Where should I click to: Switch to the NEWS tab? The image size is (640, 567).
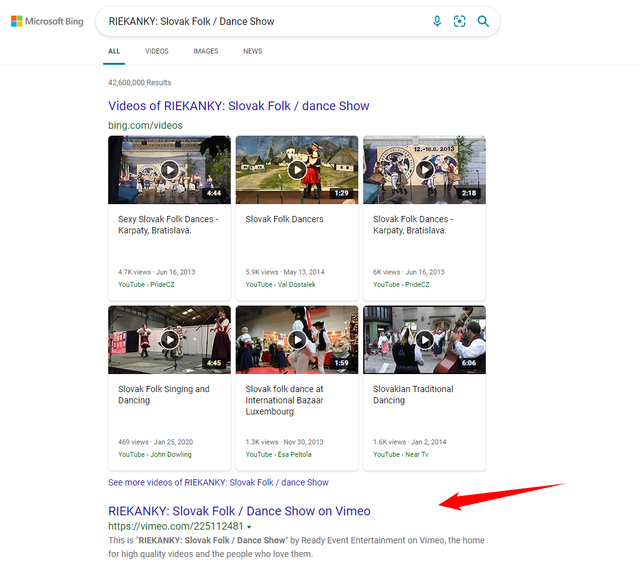[x=253, y=51]
